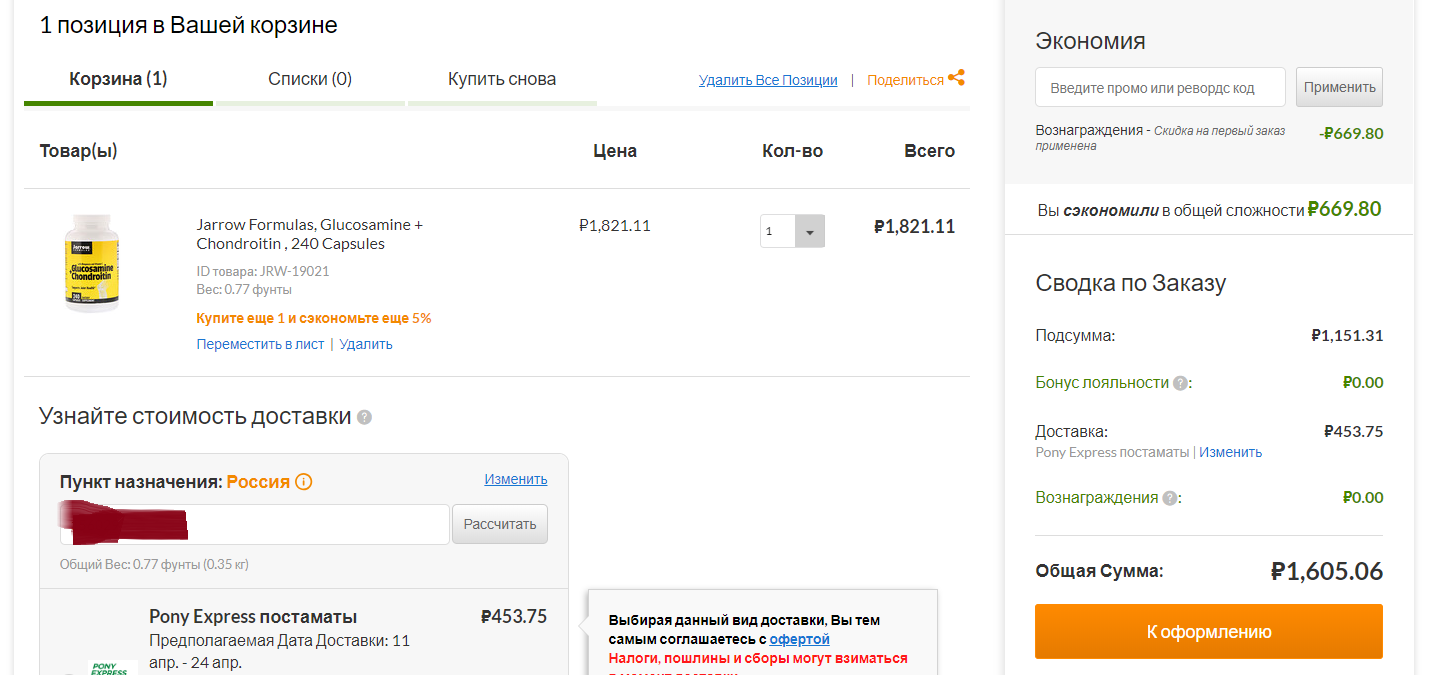Open the Купить снова tab
The width and height of the screenshot is (1429, 675).
coord(502,79)
